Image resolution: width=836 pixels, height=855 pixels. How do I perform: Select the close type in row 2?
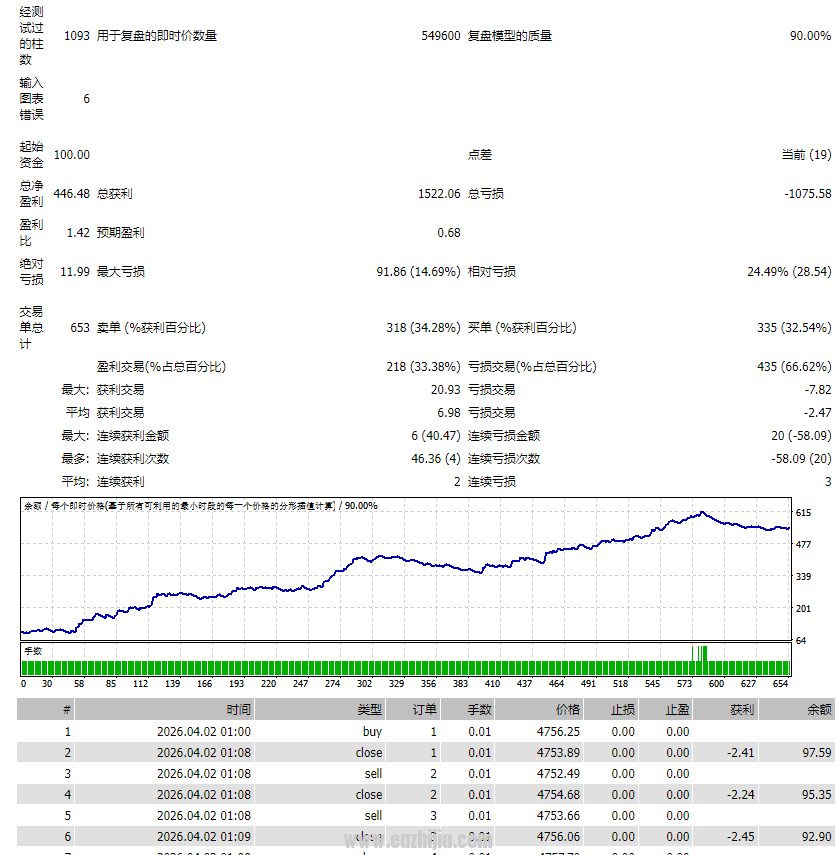(369, 753)
